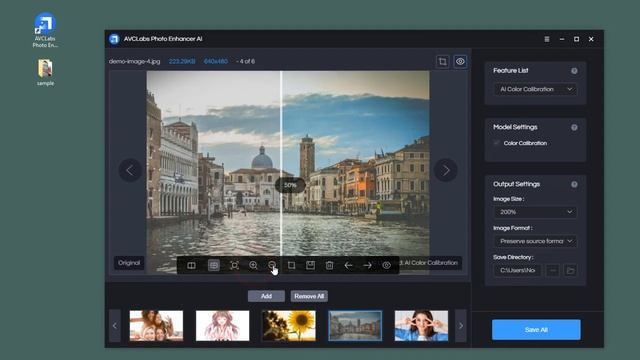The height and width of the screenshot is (360, 640).
Task: Select the sunflower thumbnail
Action: 289,326
